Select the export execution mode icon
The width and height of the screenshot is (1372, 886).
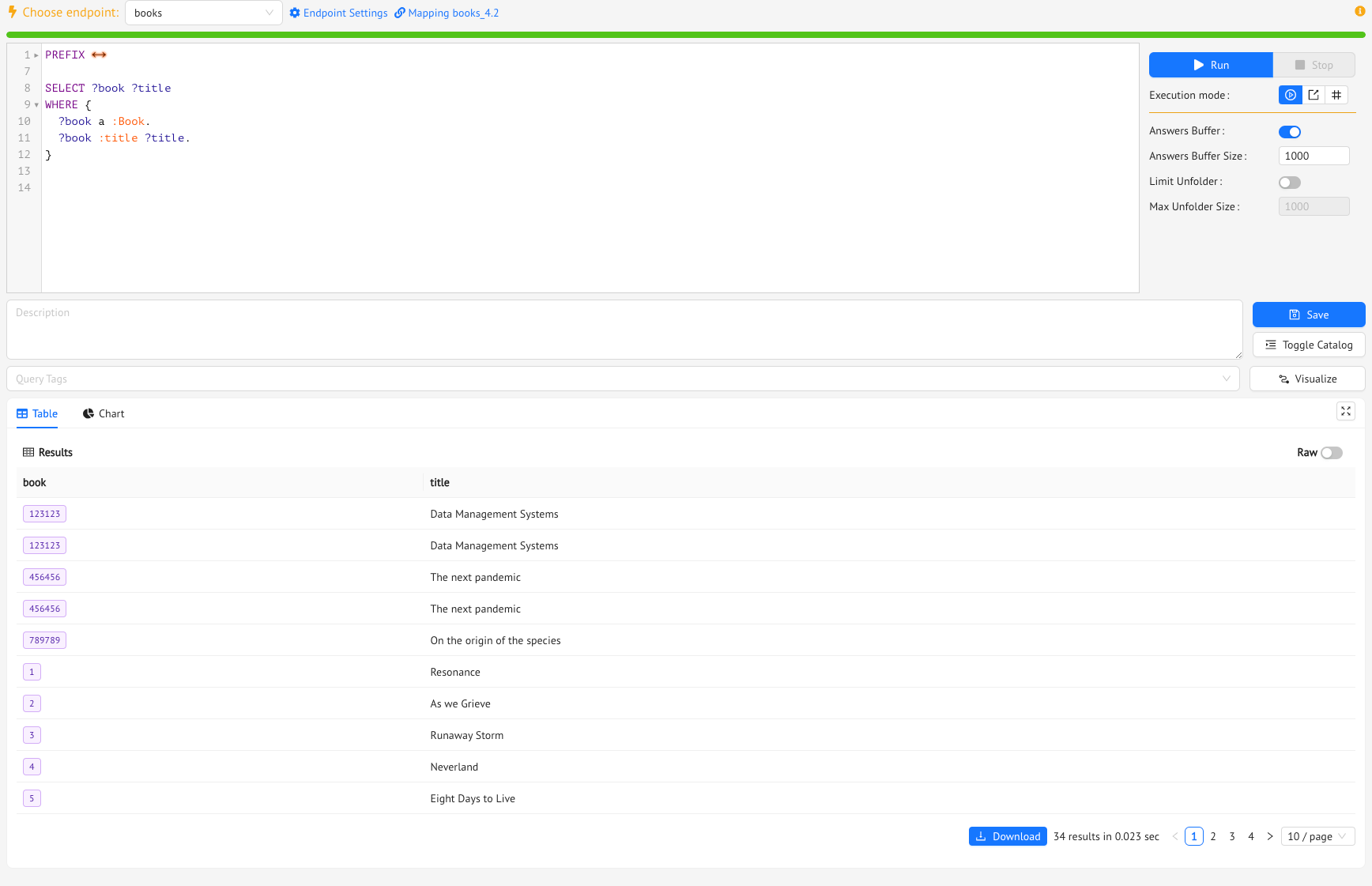coord(1314,95)
